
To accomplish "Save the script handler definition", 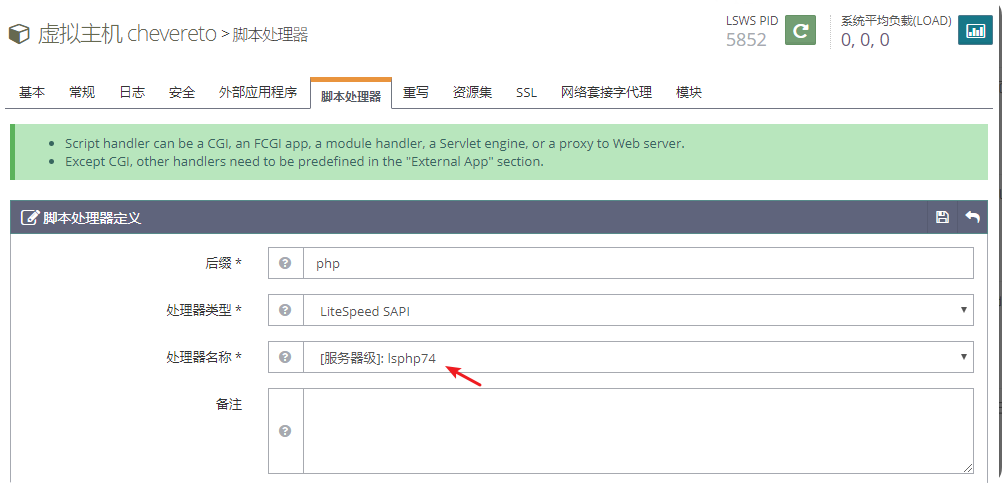I will (942, 217).
